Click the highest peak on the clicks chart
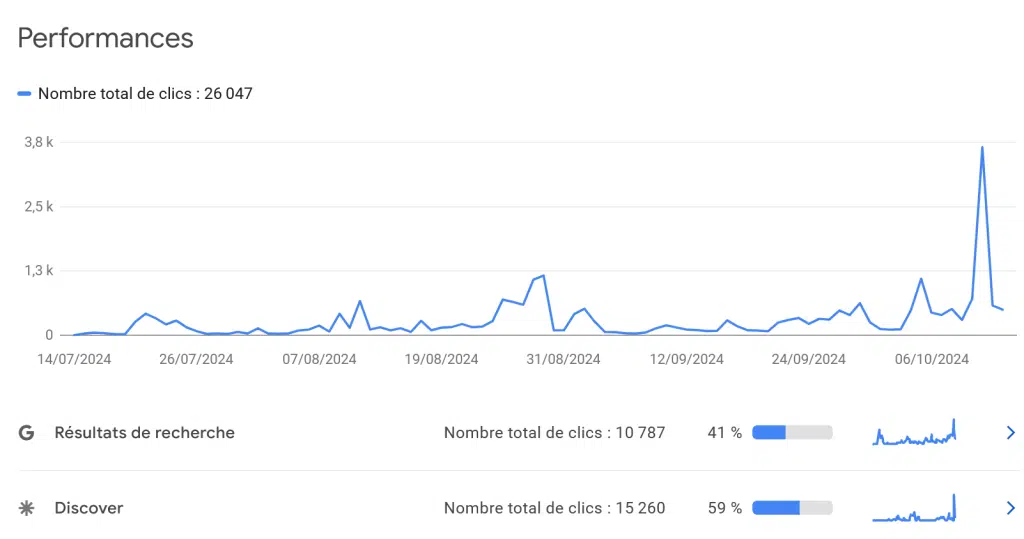1024x539 pixels. tap(982, 148)
